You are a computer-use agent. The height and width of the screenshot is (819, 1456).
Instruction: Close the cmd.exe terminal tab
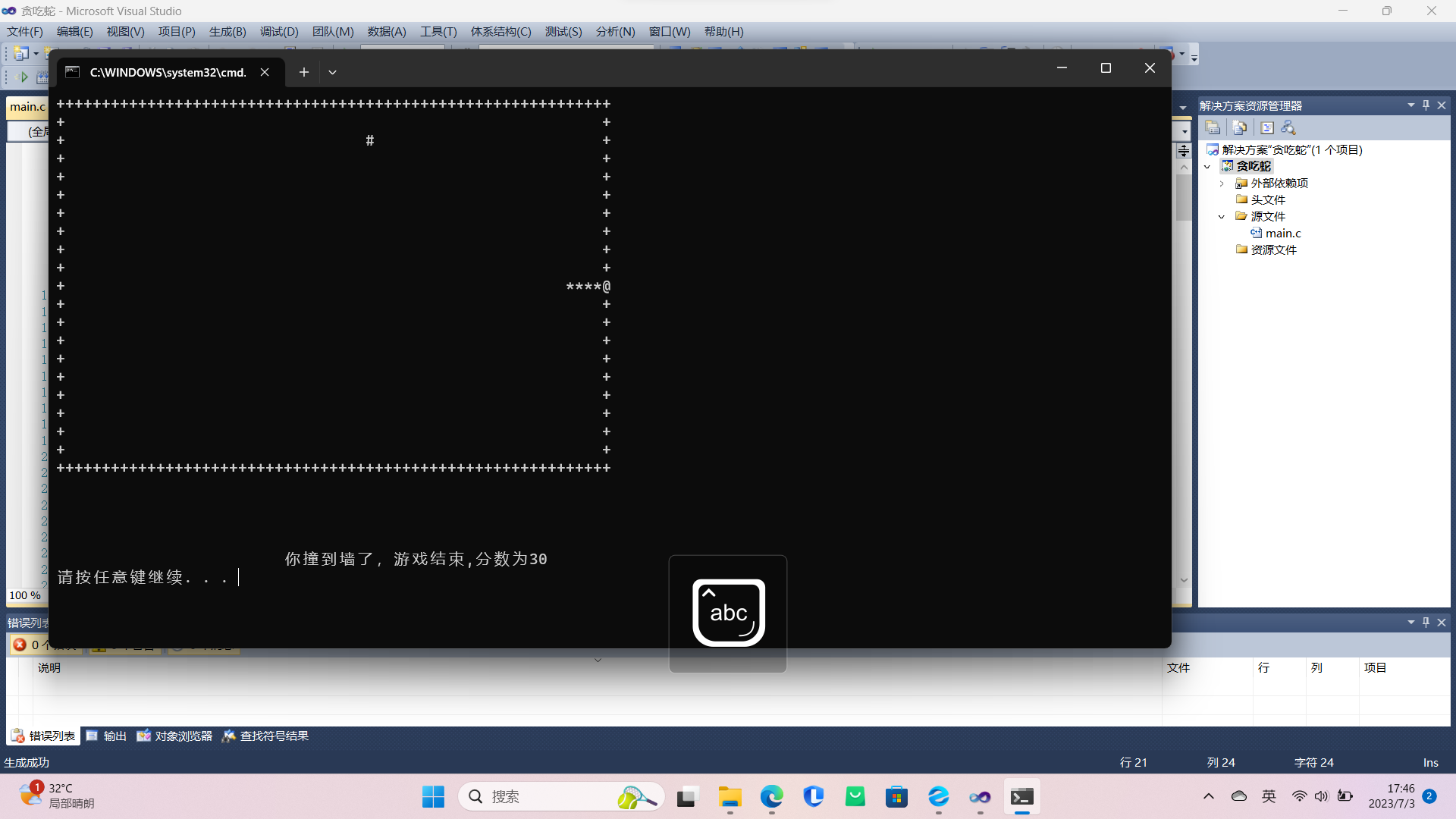265,72
